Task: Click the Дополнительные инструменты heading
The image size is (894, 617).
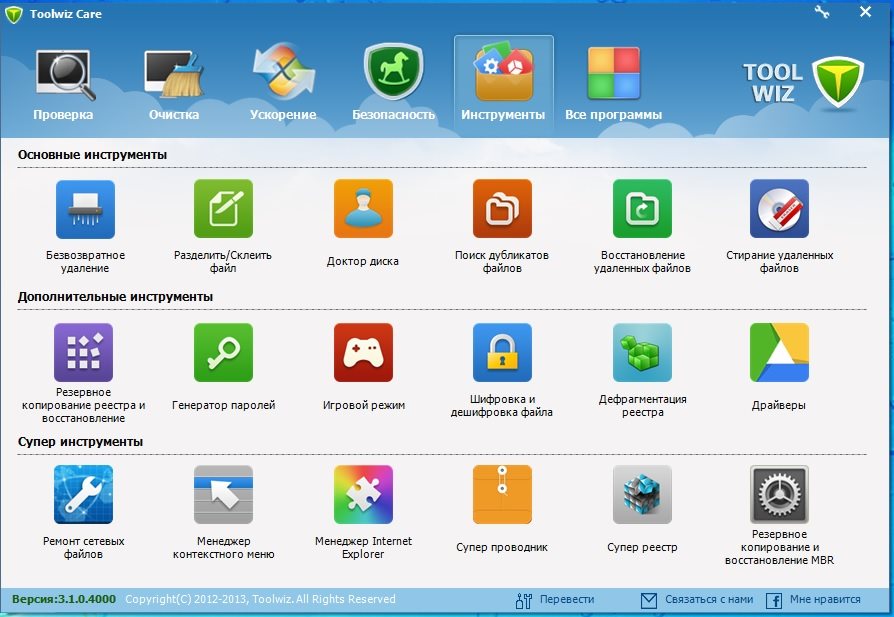Action: (x=115, y=297)
